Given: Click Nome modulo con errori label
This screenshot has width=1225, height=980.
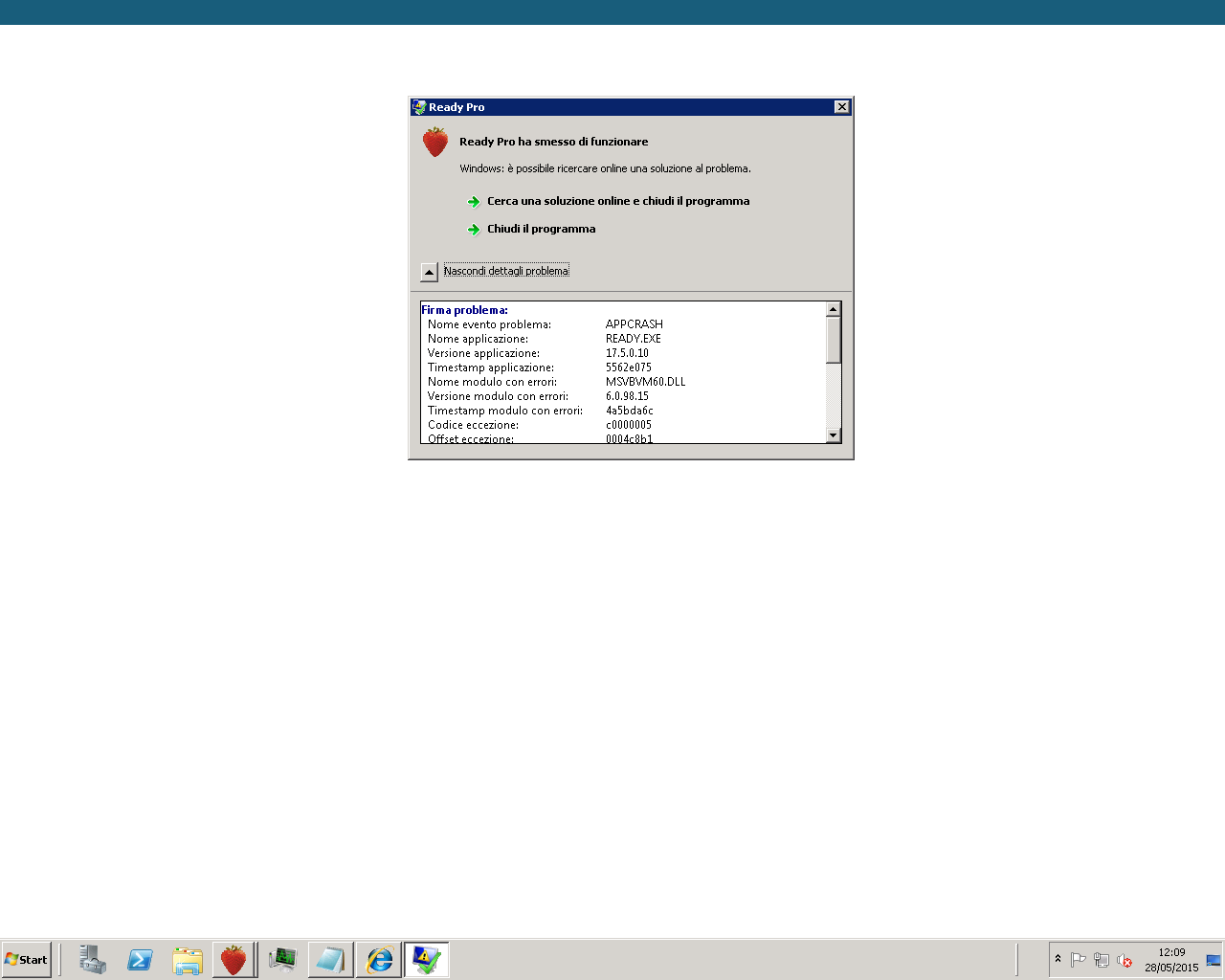Looking at the screenshot, I should coord(492,382).
